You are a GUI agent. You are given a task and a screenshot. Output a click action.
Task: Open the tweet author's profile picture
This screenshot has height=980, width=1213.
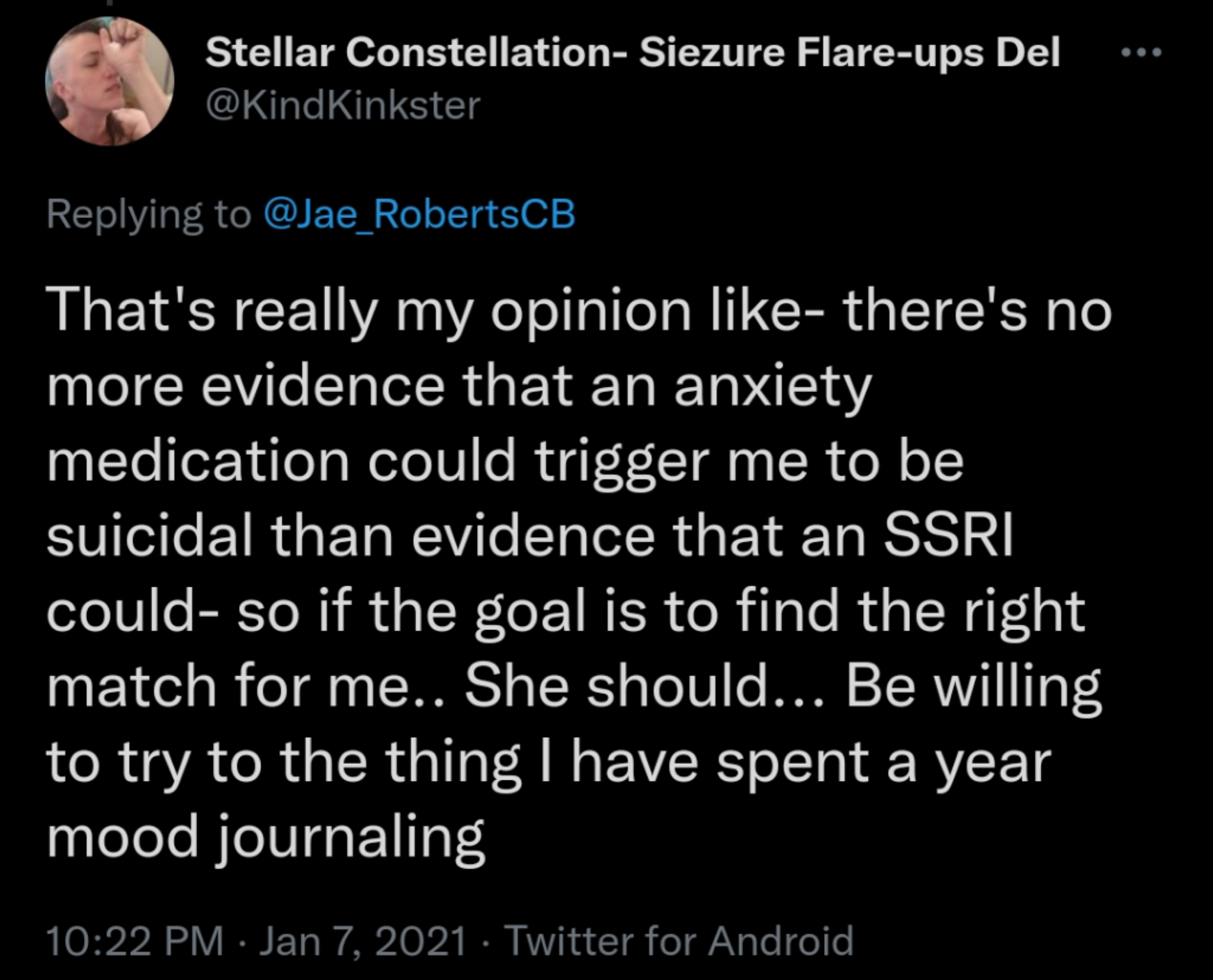coord(110,81)
